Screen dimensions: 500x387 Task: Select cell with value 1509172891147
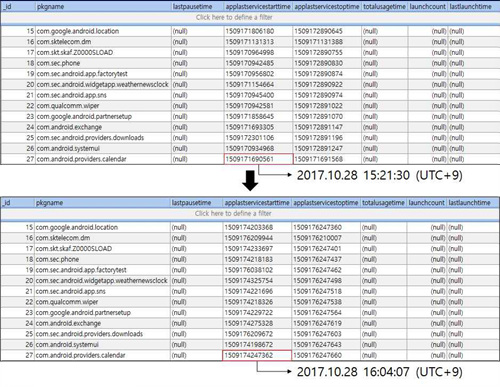click(x=327, y=127)
